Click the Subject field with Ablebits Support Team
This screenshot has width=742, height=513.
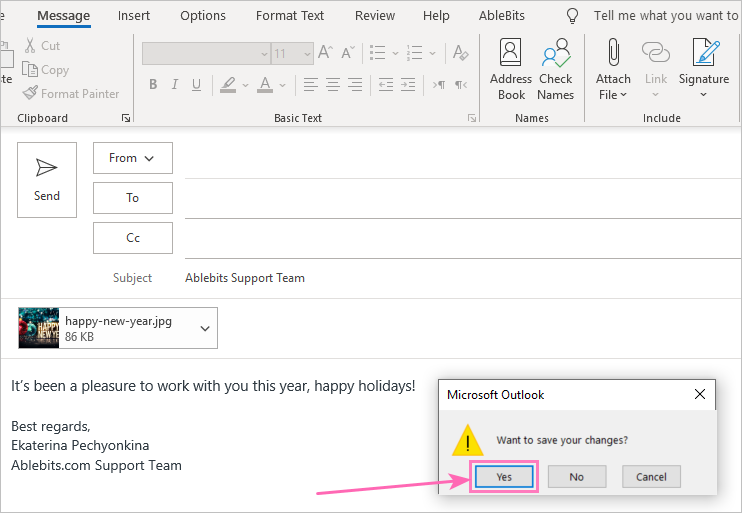click(463, 278)
